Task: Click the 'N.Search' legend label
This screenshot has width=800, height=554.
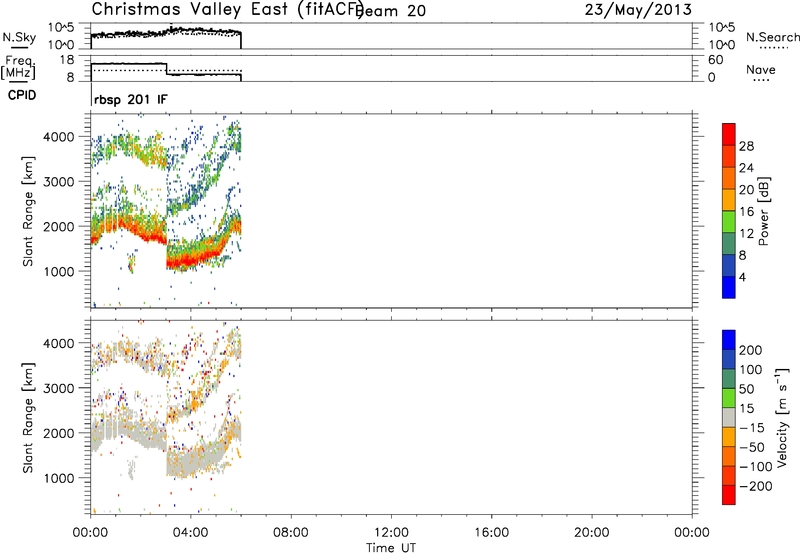Action: click(772, 37)
